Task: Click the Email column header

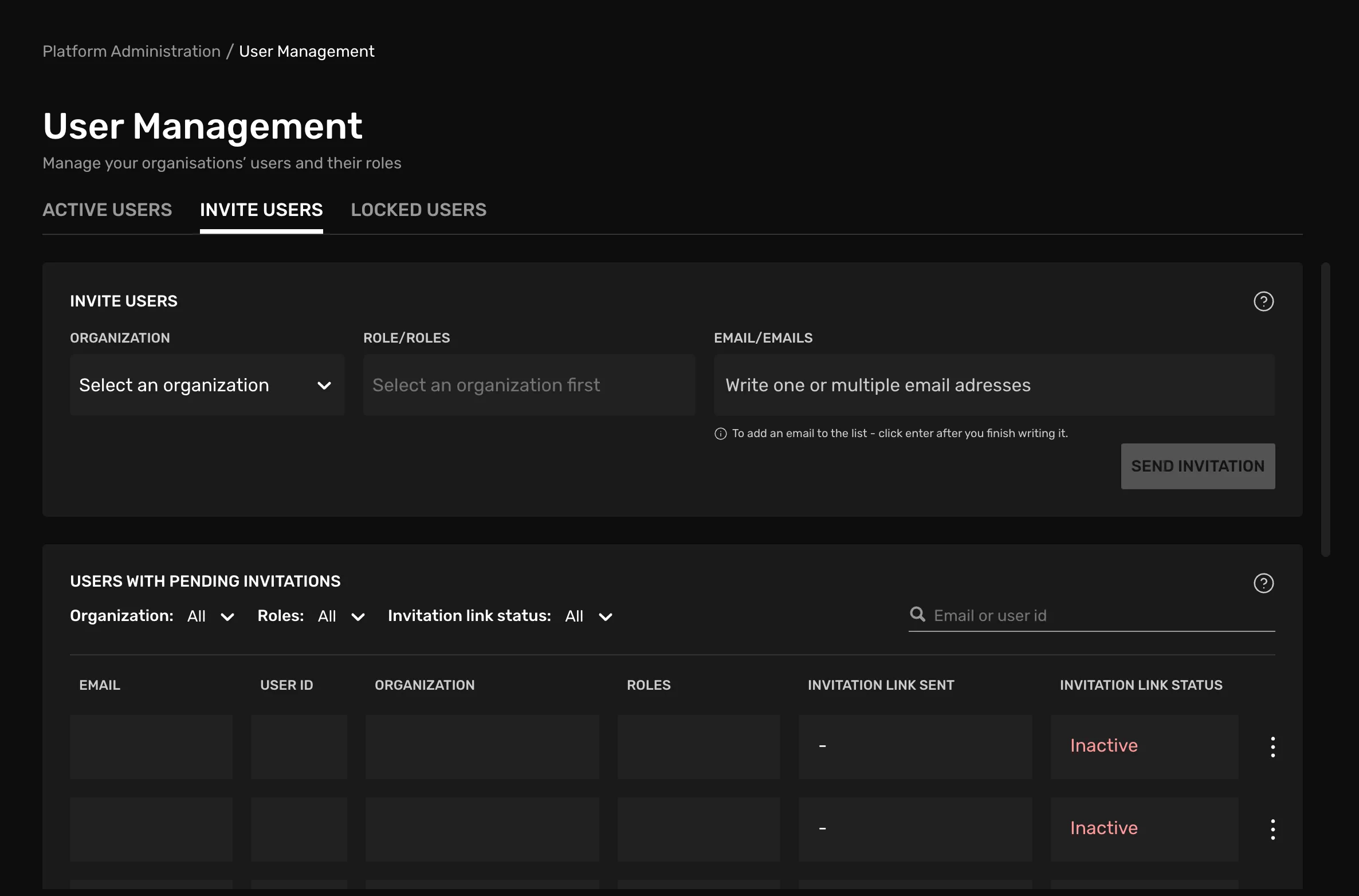Action: tap(100, 685)
